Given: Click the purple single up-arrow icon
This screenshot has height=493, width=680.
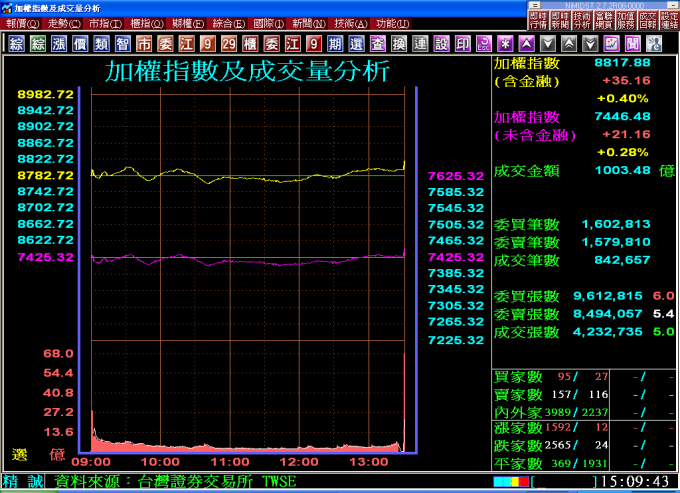Looking at the screenshot, I should point(526,44).
